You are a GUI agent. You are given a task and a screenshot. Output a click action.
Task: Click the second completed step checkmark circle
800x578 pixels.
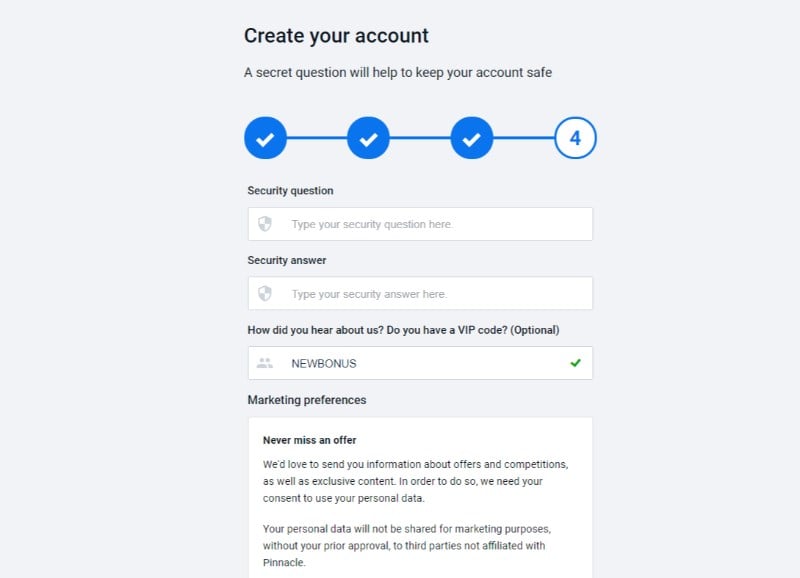pyautogui.click(x=368, y=138)
